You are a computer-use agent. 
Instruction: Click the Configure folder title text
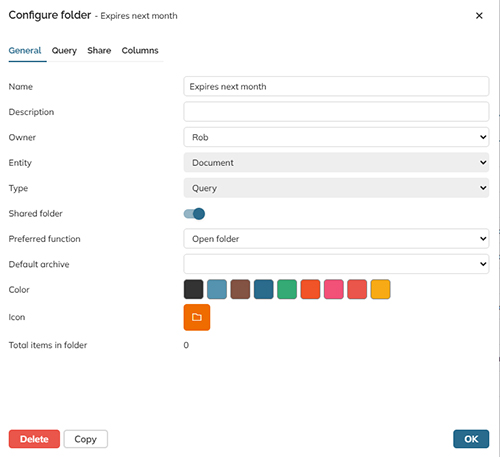[50, 15]
